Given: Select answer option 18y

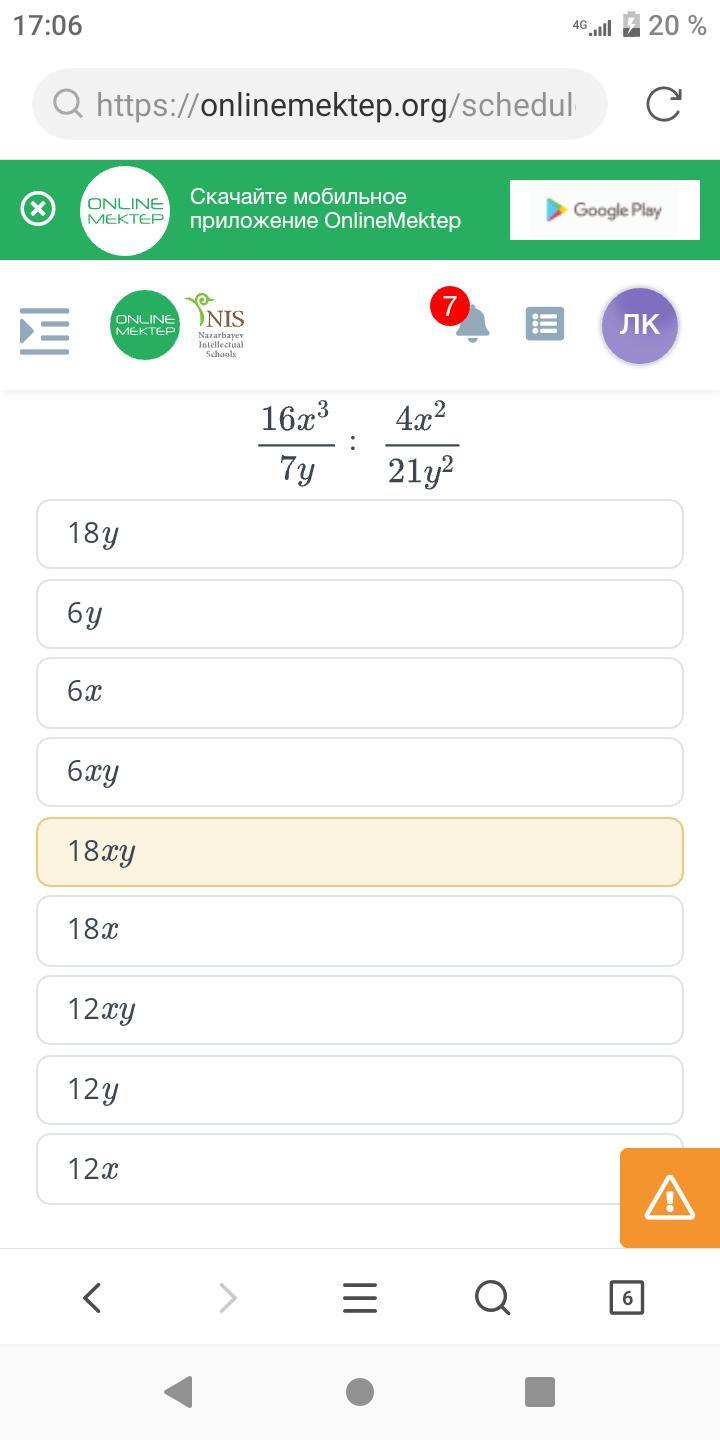Looking at the screenshot, I should coord(360,534).
